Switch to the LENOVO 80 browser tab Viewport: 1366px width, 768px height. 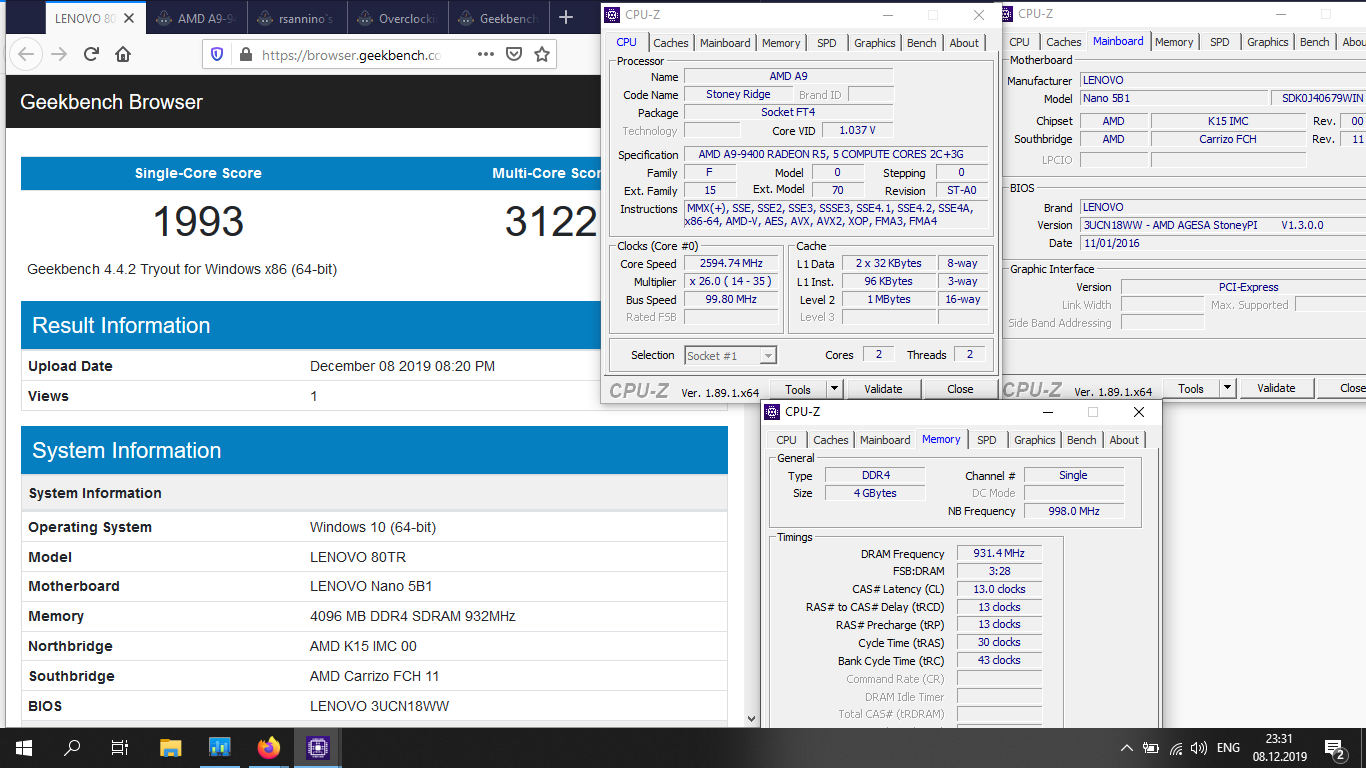(x=95, y=18)
